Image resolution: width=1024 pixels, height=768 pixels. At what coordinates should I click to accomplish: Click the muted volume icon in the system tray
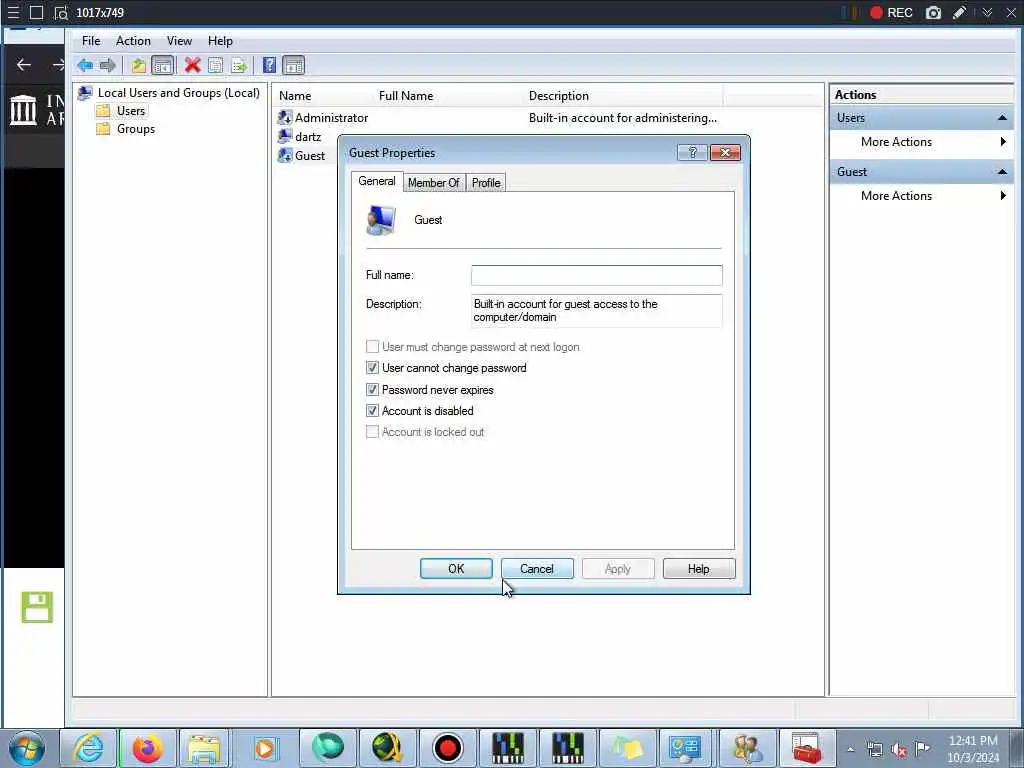(x=899, y=750)
